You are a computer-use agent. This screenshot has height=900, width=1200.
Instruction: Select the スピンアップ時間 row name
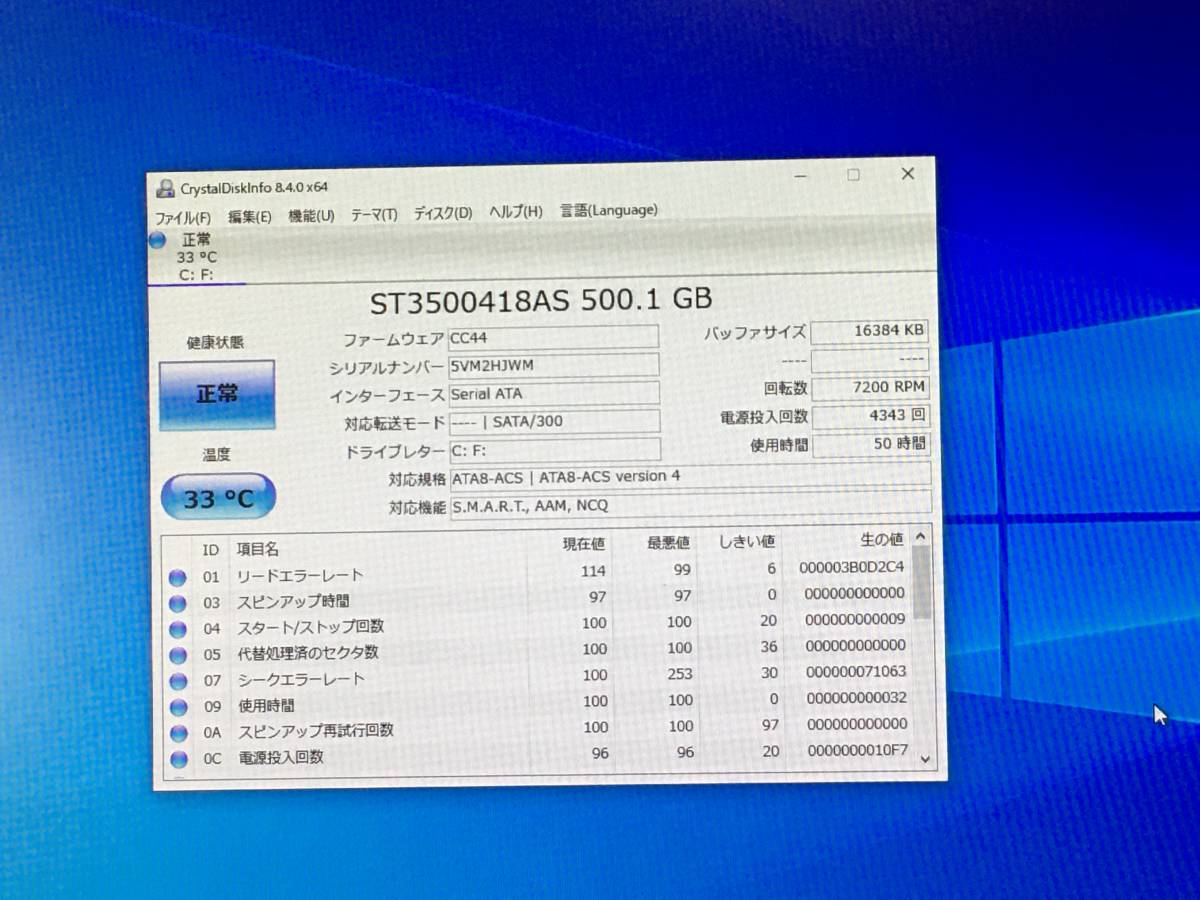(x=292, y=602)
